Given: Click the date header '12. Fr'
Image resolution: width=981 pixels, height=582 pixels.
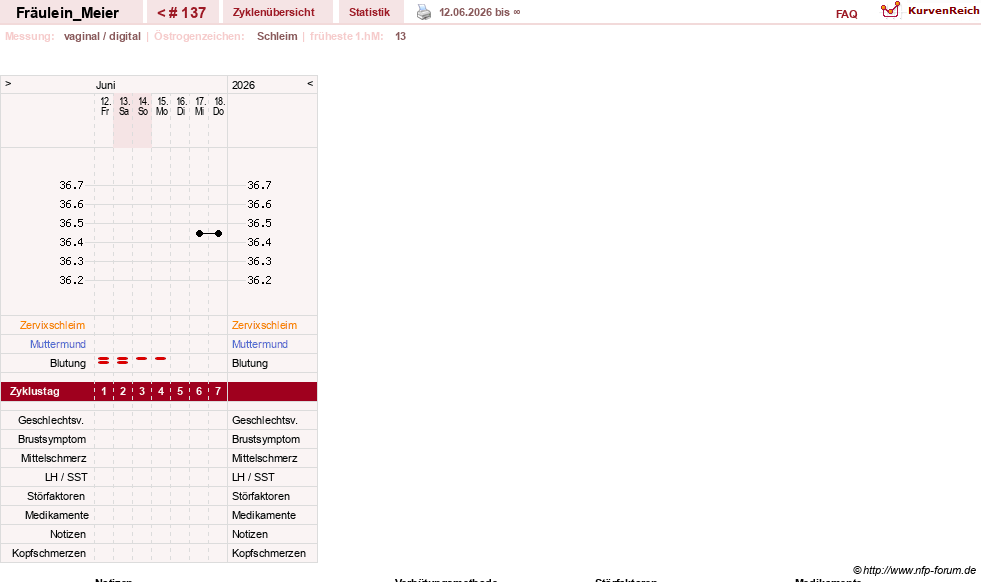Looking at the screenshot, I should click(x=105, y=106).
